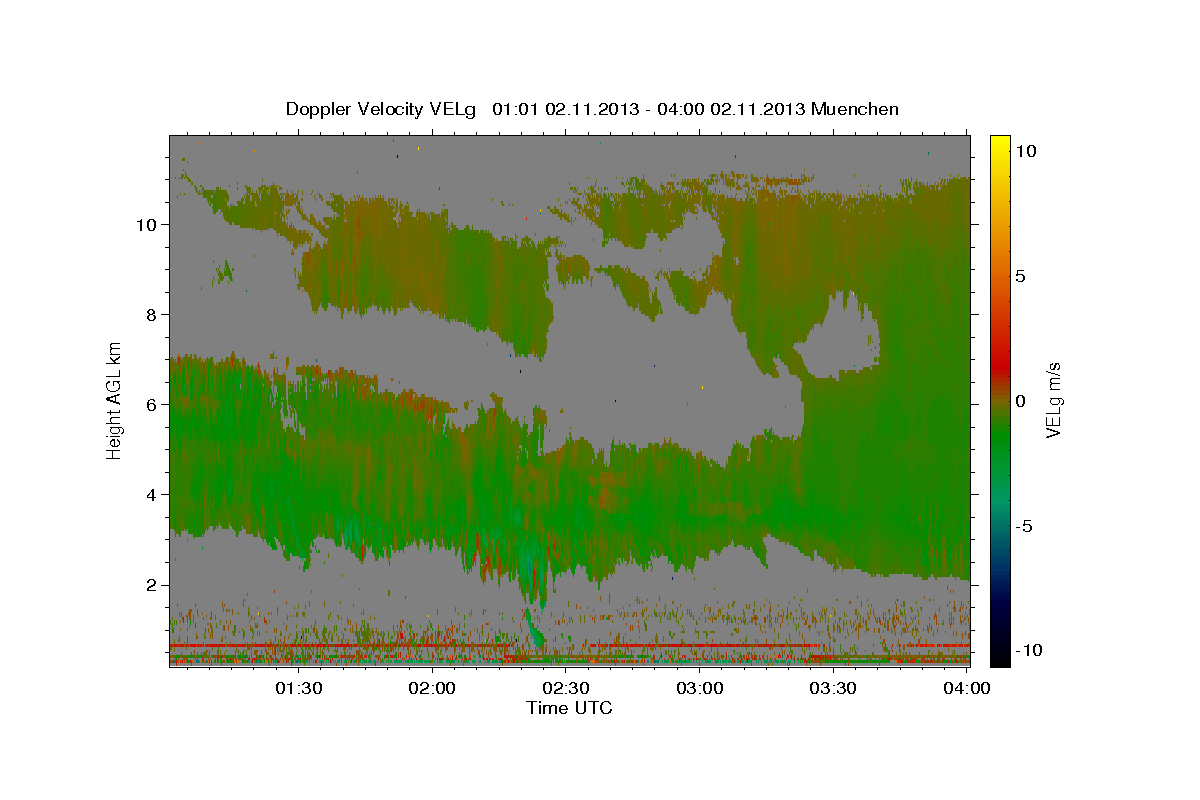This screenshot has height=800, width=1200.
Task: Click the 02:30 time tick label
Action: (x=566, y=688)
